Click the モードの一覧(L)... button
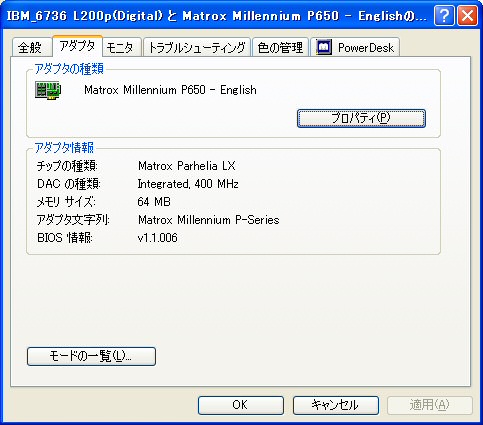483x425 pixels. coord(91,356)
